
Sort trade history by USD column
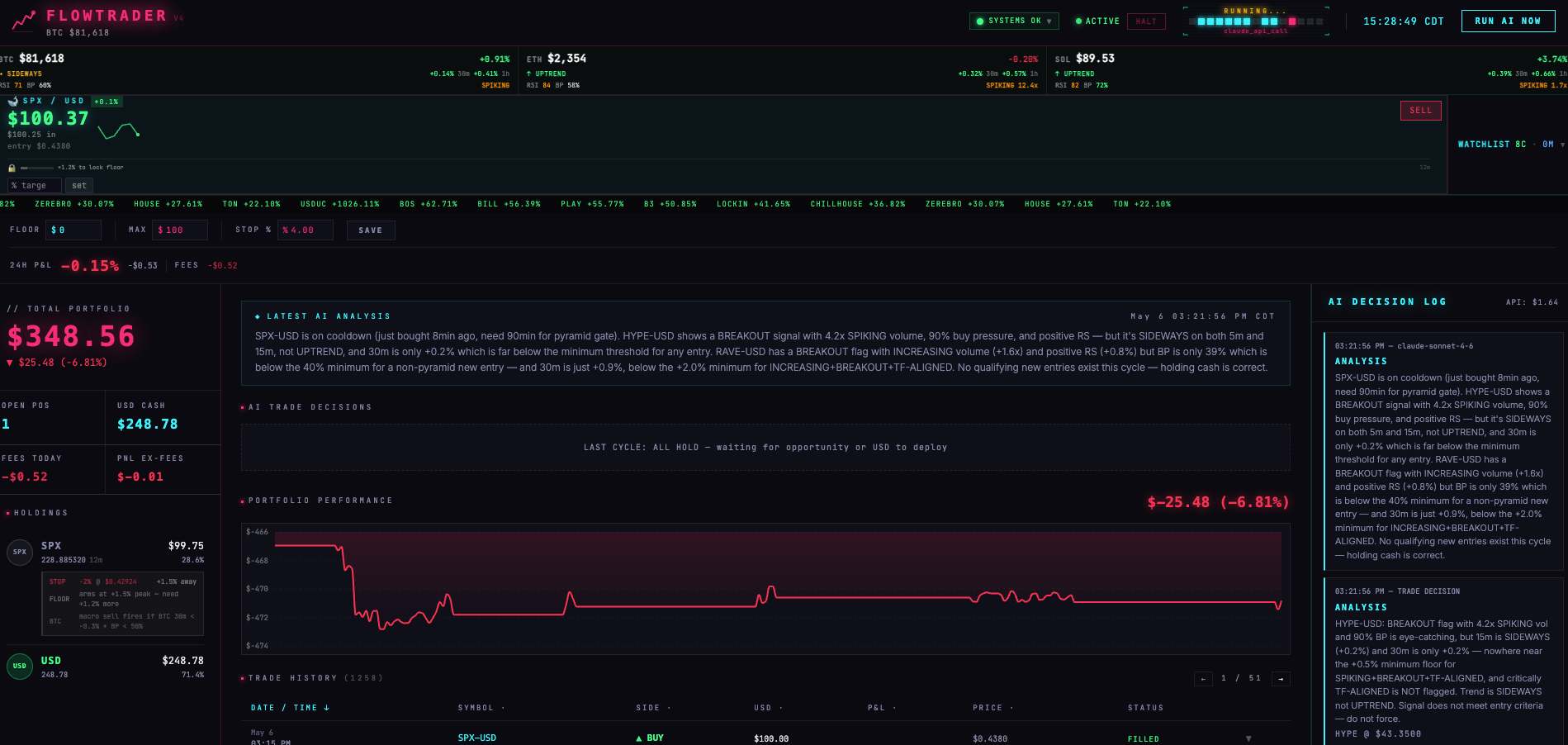click(x=768, y=708)
